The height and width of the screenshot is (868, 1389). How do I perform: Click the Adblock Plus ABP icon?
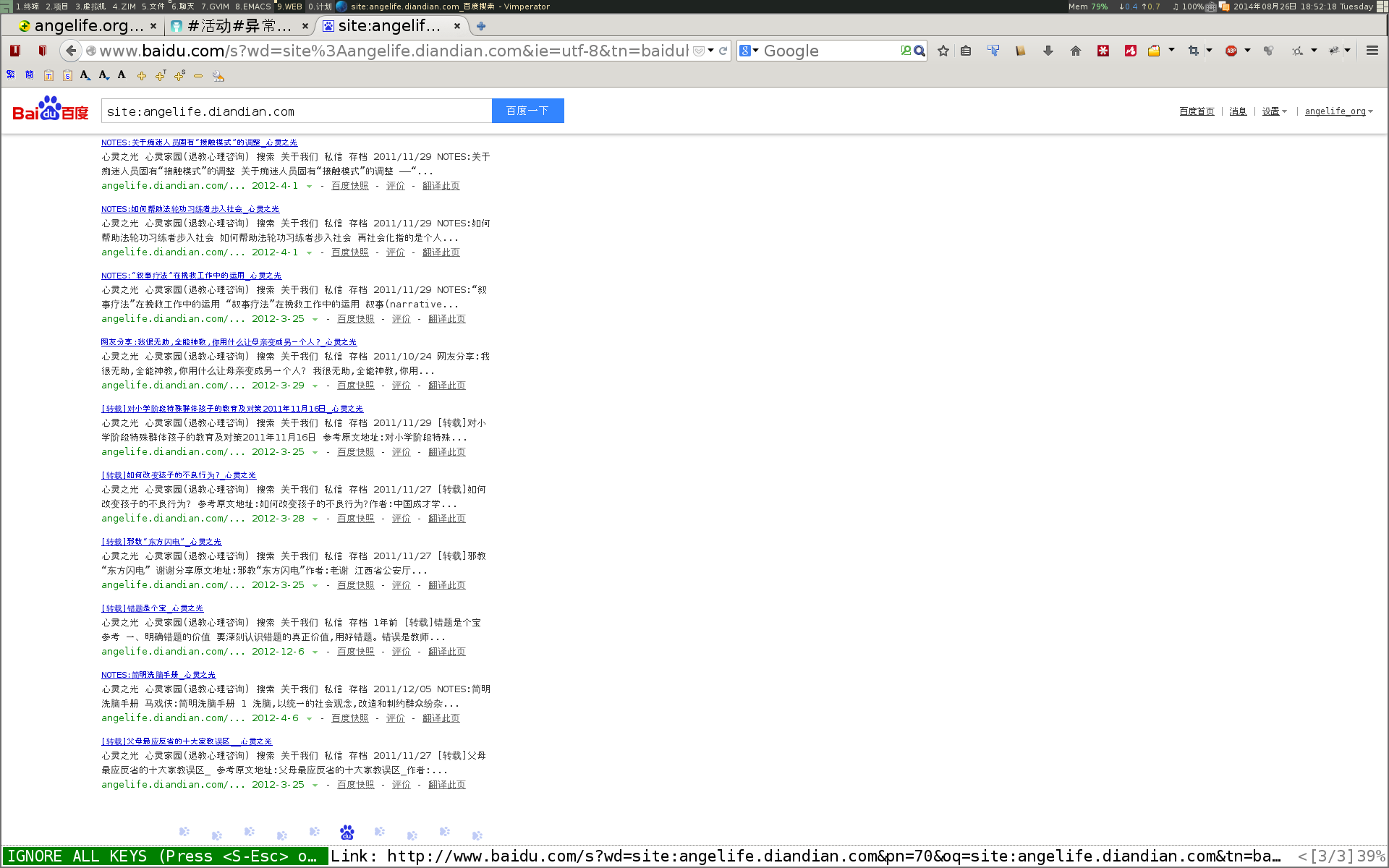(1231, 51)
